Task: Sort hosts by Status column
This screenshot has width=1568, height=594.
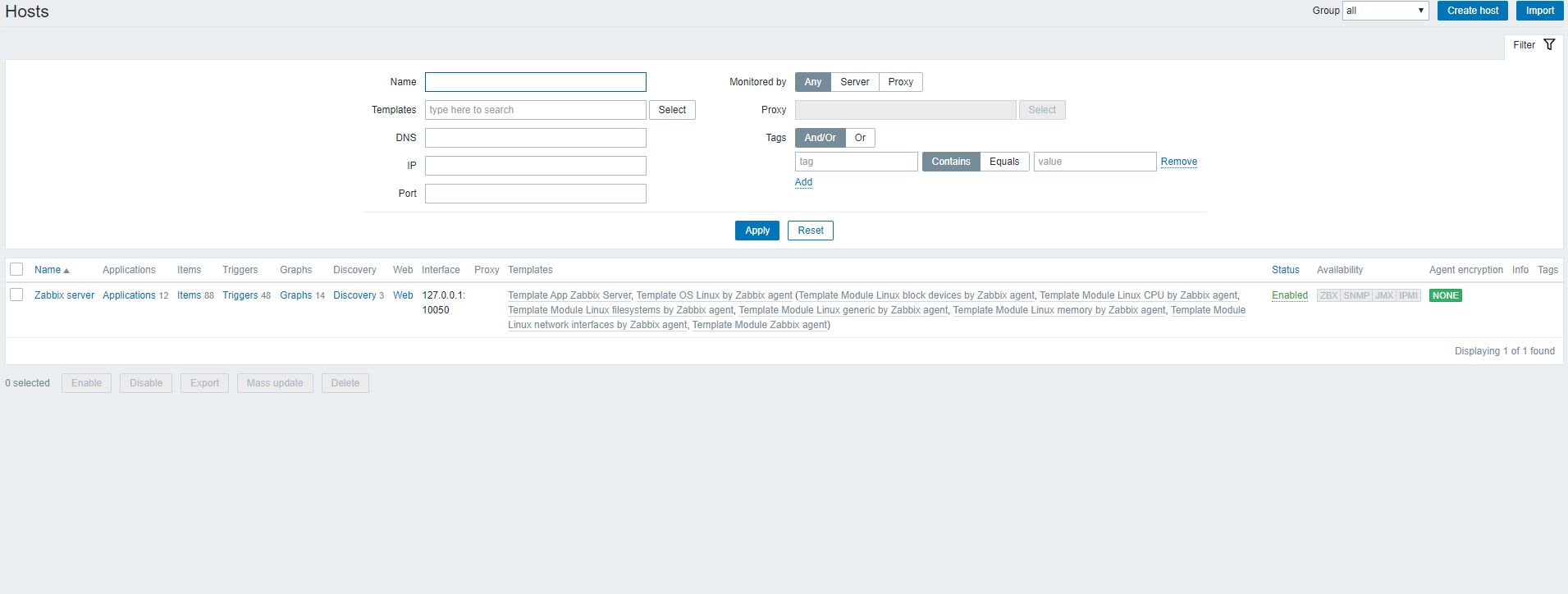Action: point(1286,270)
